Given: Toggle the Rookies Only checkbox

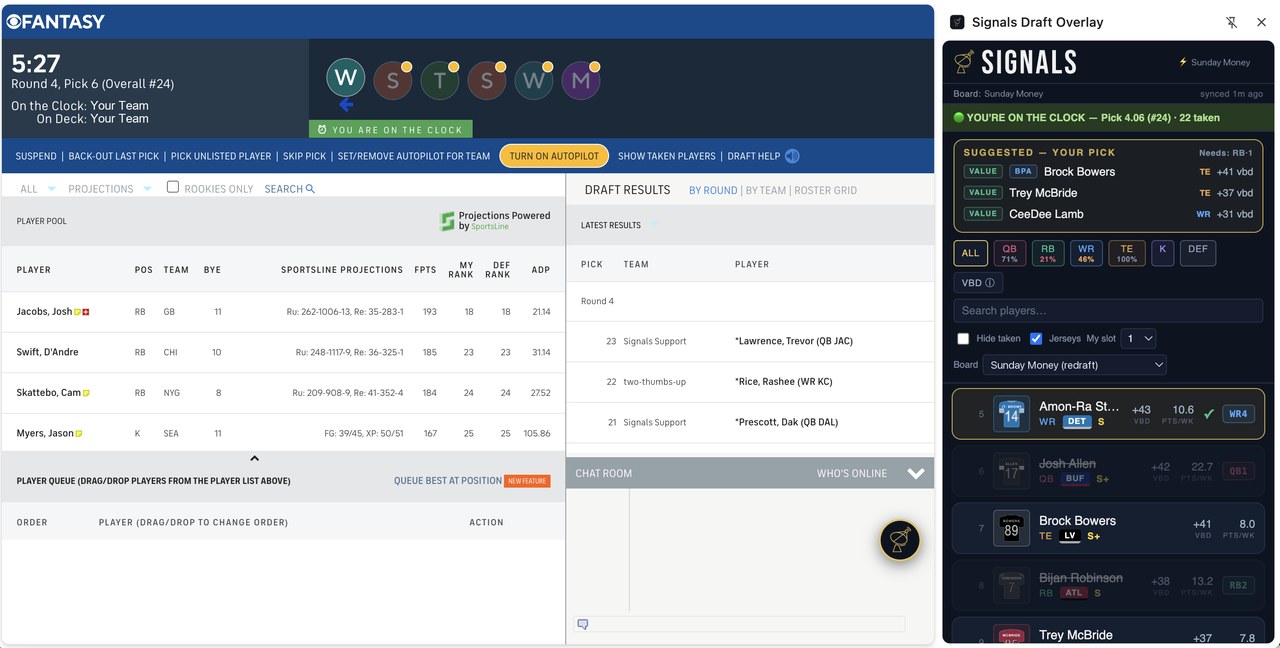Looking at the screenshot, I should 173,187.
